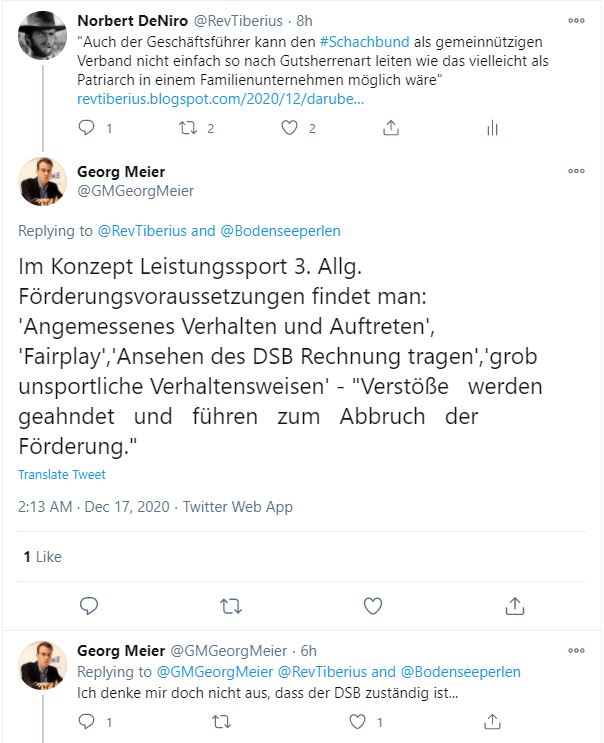The image size is (604, 743).
Task: Open more options on Norbert DeNiro's tweet
Action: [576, 21]
